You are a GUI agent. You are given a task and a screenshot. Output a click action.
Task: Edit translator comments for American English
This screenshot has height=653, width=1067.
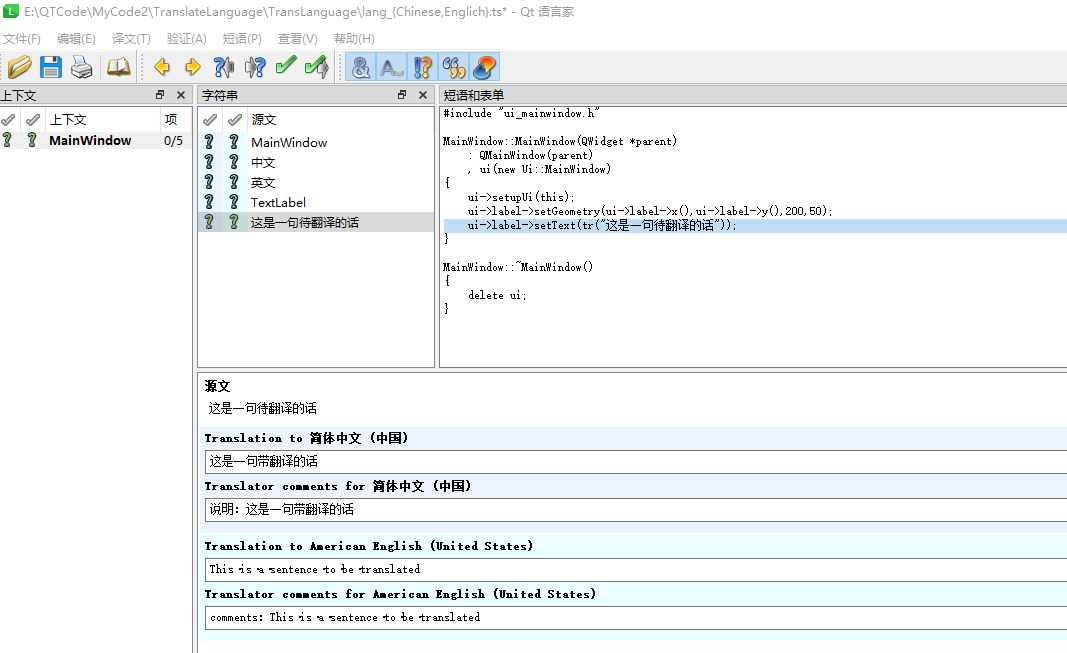coord(636,618)
